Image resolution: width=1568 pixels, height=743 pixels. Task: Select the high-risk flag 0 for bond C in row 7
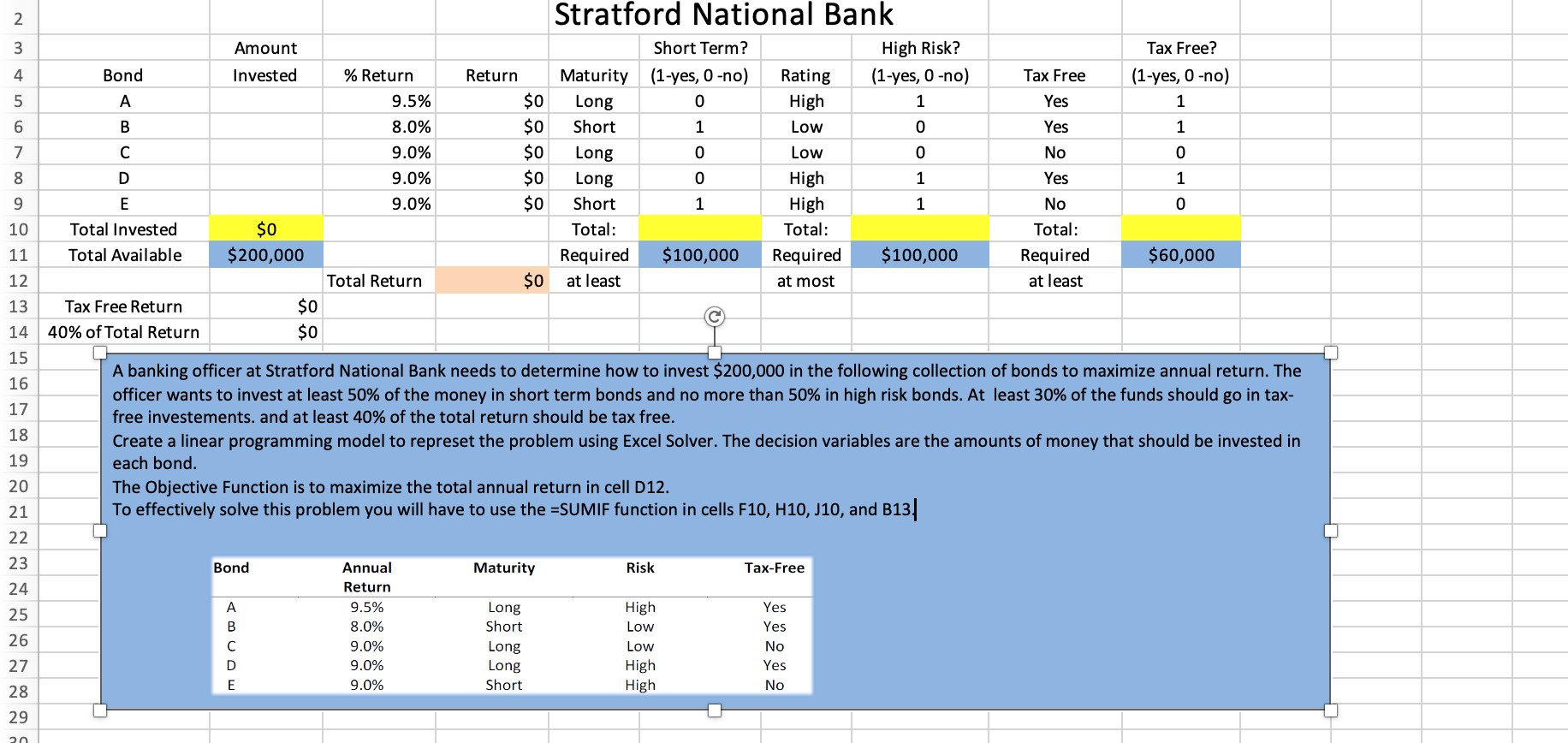[x=920, y=152]
